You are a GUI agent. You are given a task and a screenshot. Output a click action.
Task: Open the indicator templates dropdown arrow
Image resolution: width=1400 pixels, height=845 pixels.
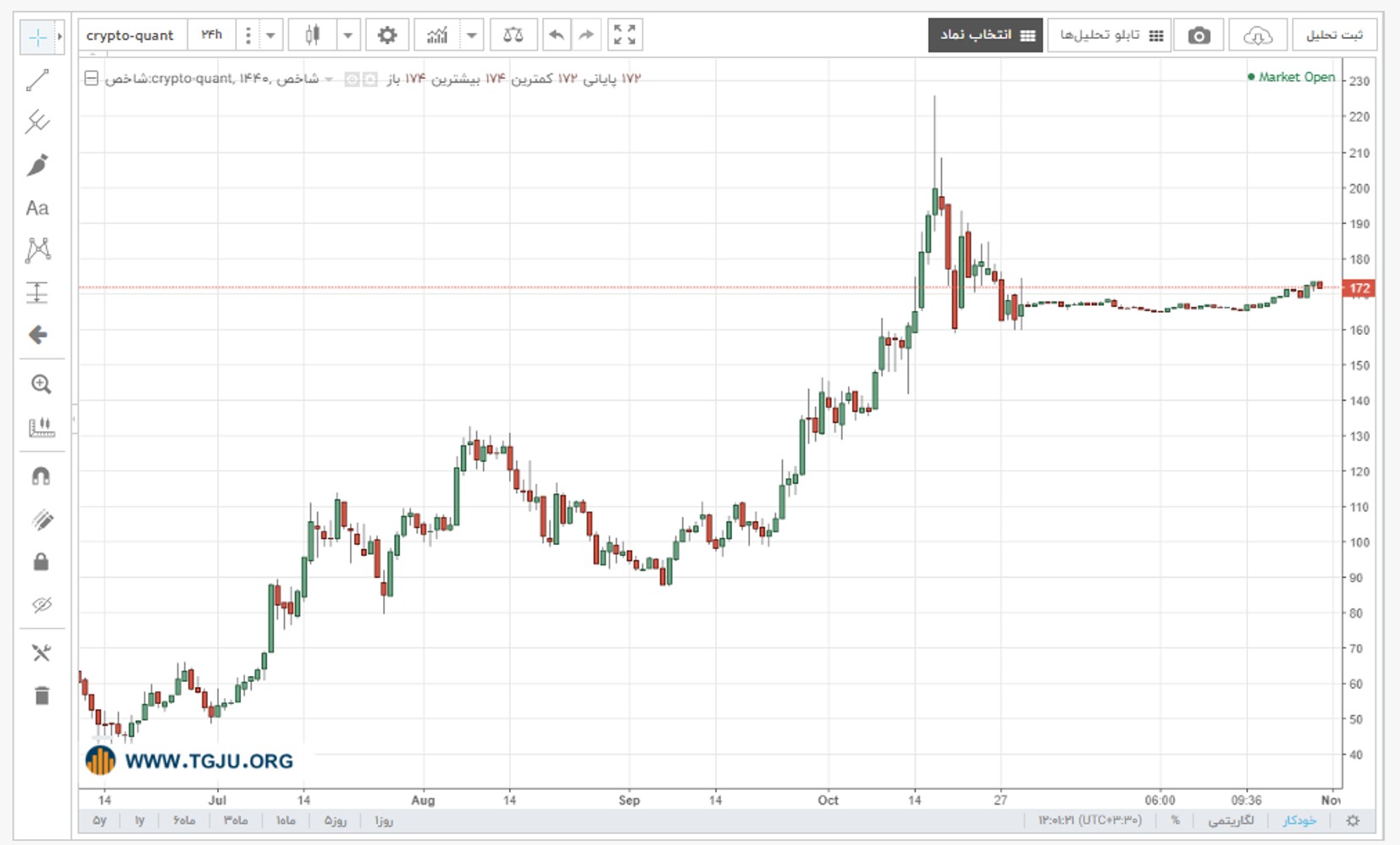pos(472,35)
